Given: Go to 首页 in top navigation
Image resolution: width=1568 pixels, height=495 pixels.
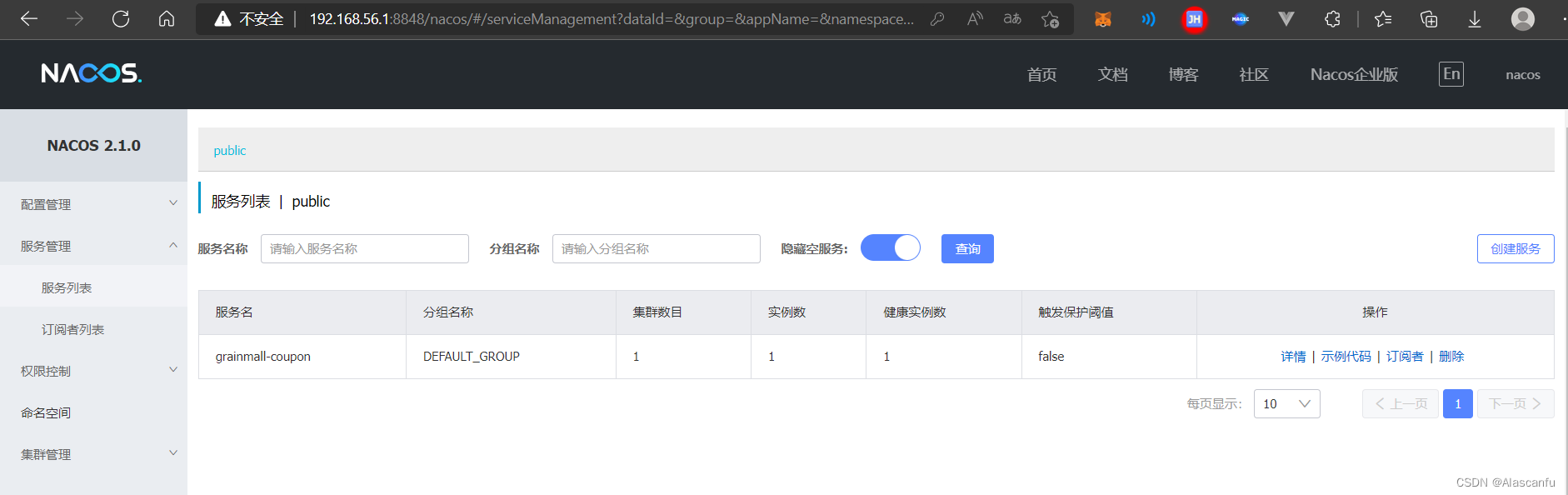Looking at the screenshot, I should pos(1041,74).
